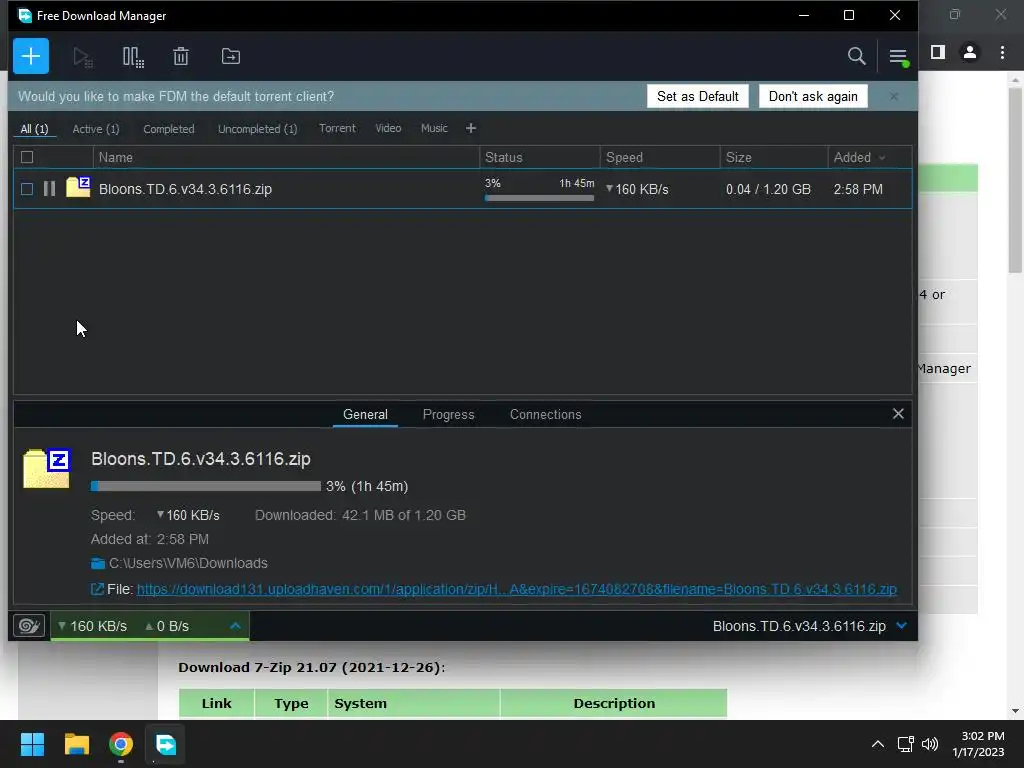Click the blue plus add download button
The width and height of the screenshot is (1024, 768).
click(x=31, y=56)
